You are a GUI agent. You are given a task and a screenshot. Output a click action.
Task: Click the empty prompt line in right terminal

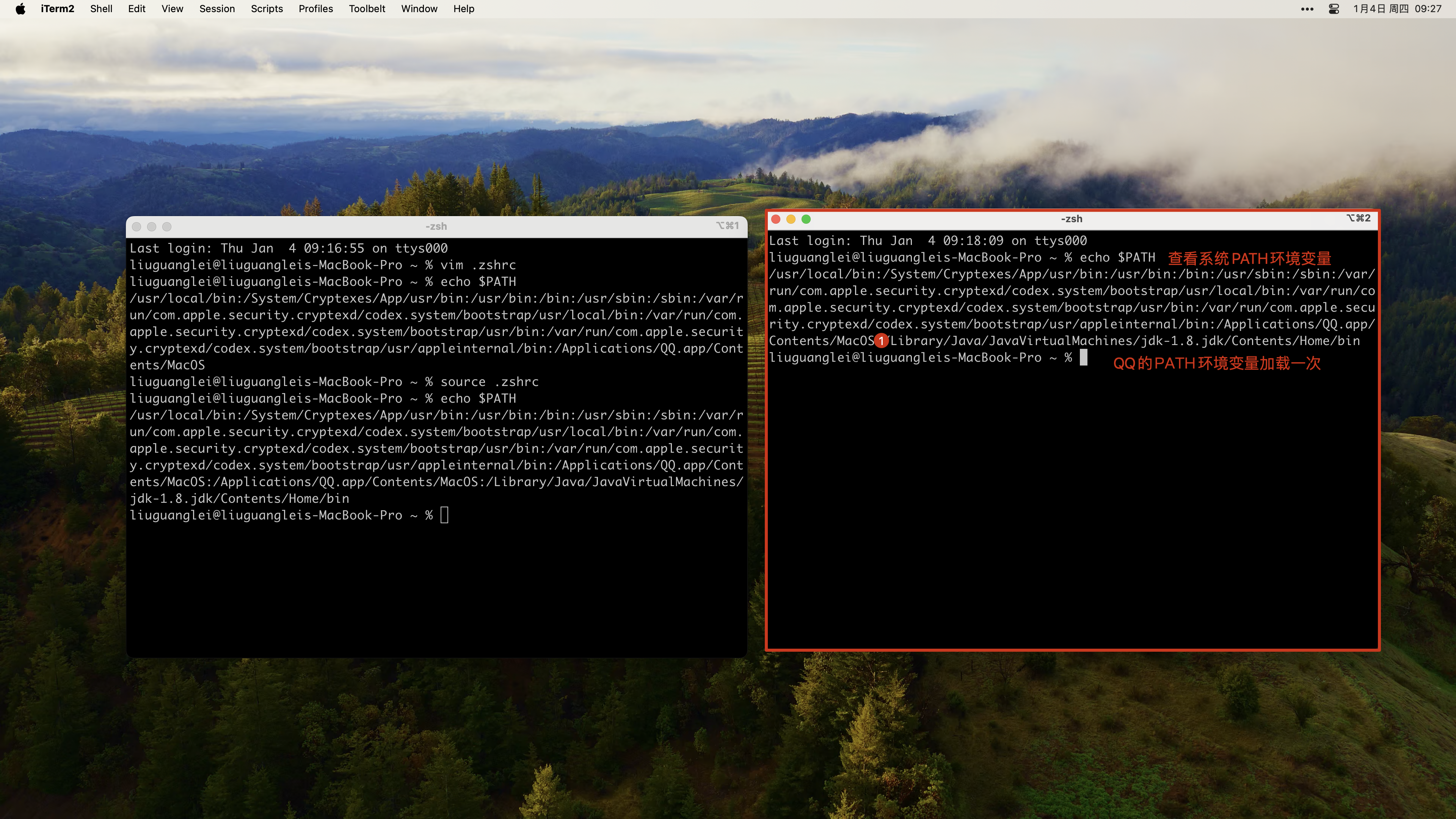[x=927, y=358]
